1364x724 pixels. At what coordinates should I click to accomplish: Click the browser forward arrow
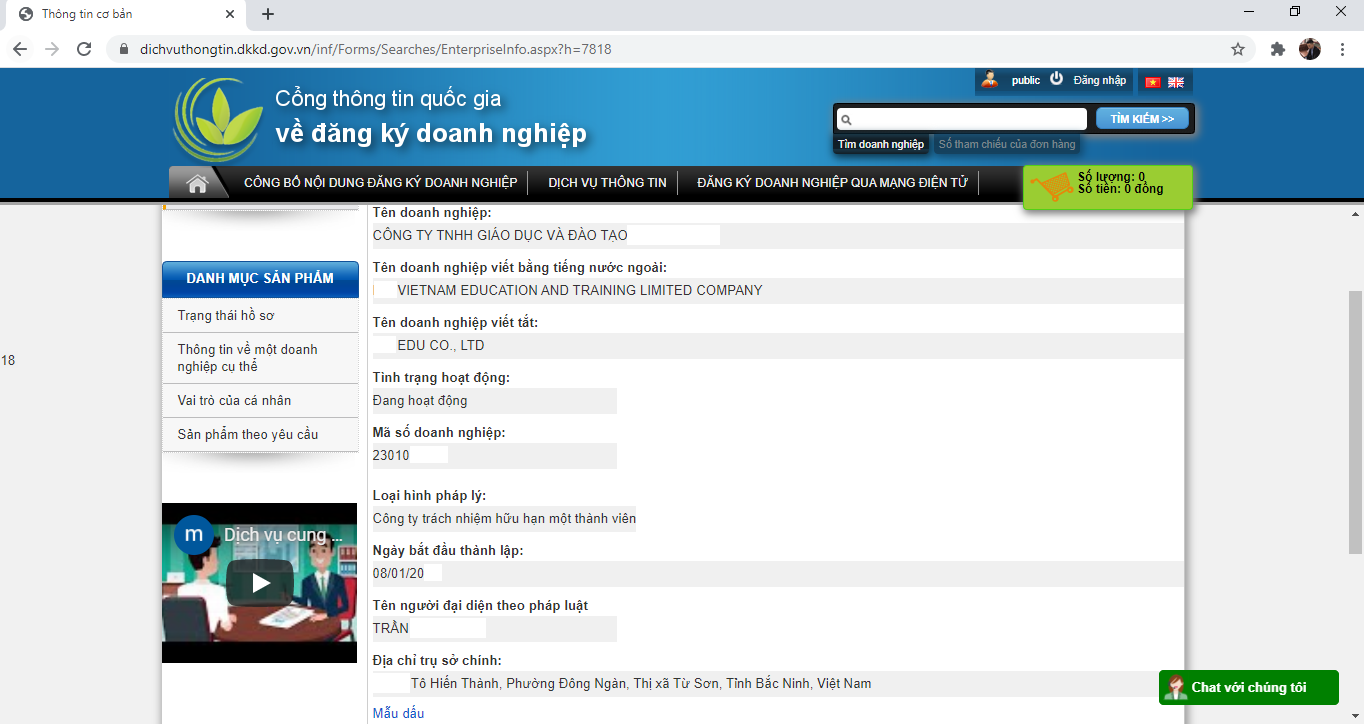52,49
